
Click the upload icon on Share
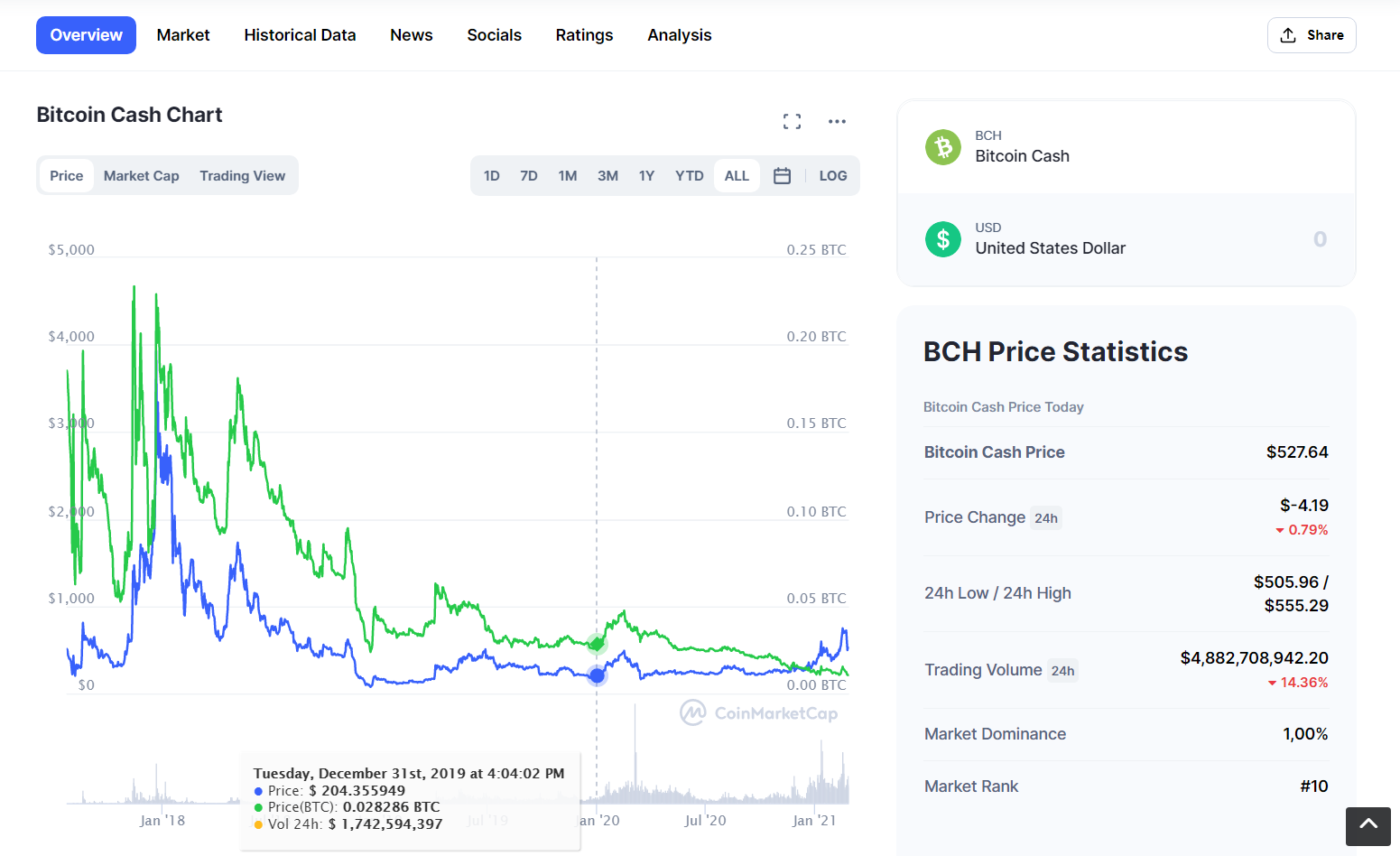(x=1288, y=35)
